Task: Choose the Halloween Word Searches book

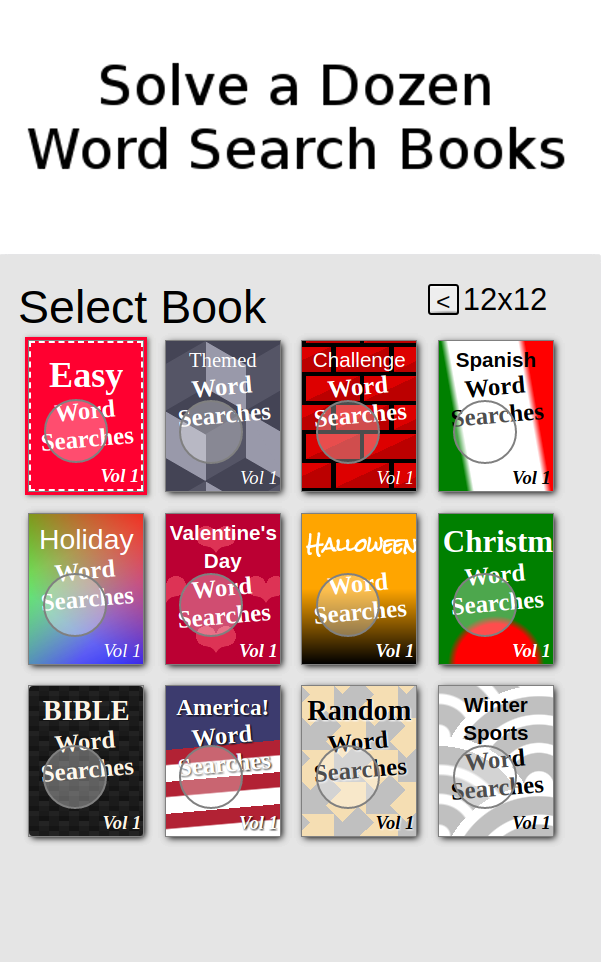Action: click(x=359, y=589)
